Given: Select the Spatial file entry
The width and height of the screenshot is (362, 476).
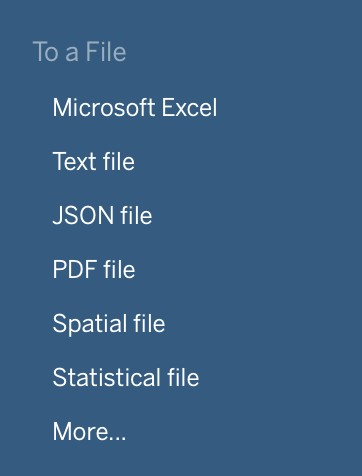Looking at the screenshot, I should (x=109, y=323).
